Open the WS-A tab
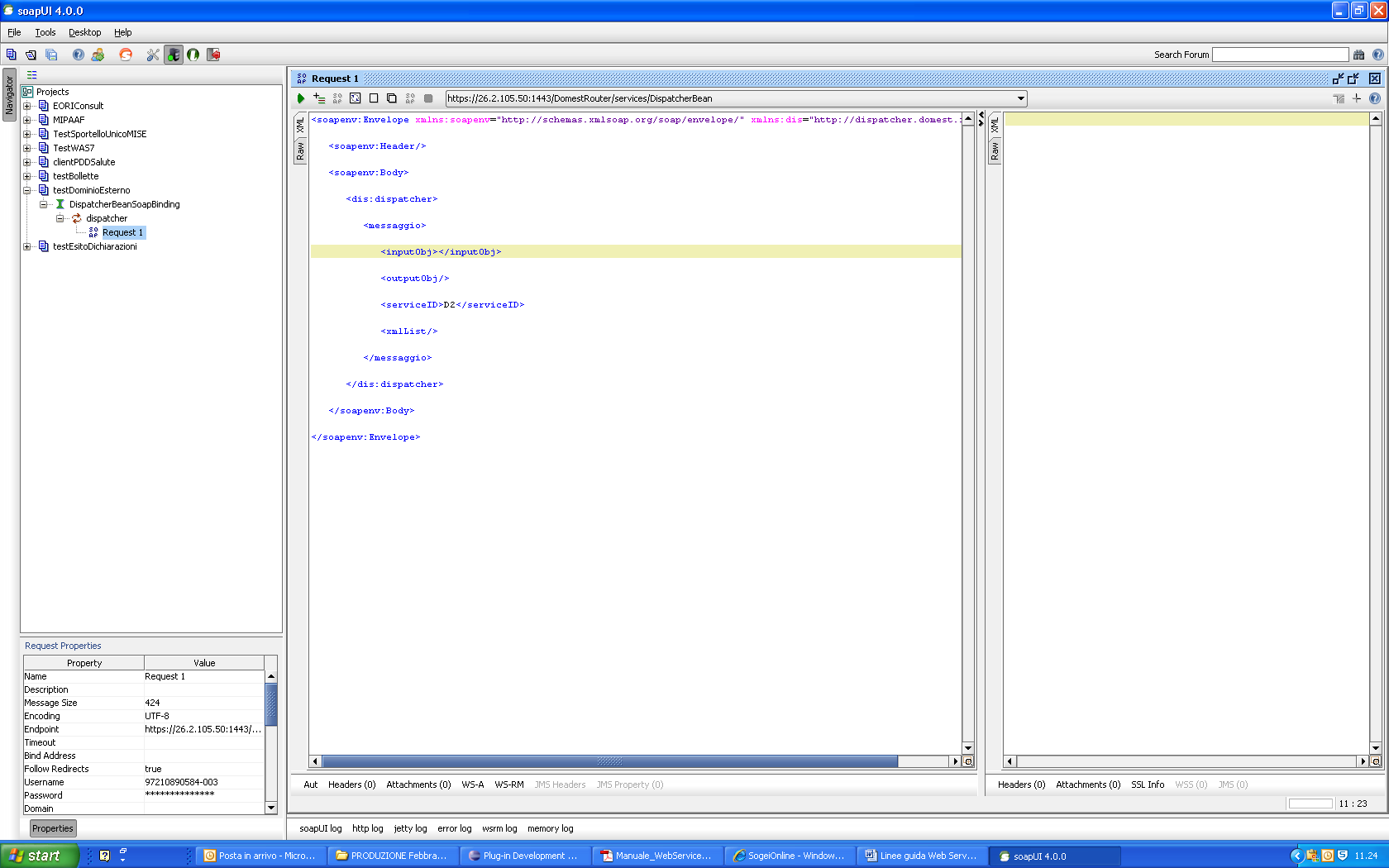Viewport: 1389px width, 868px height. (x=473, y=785)
